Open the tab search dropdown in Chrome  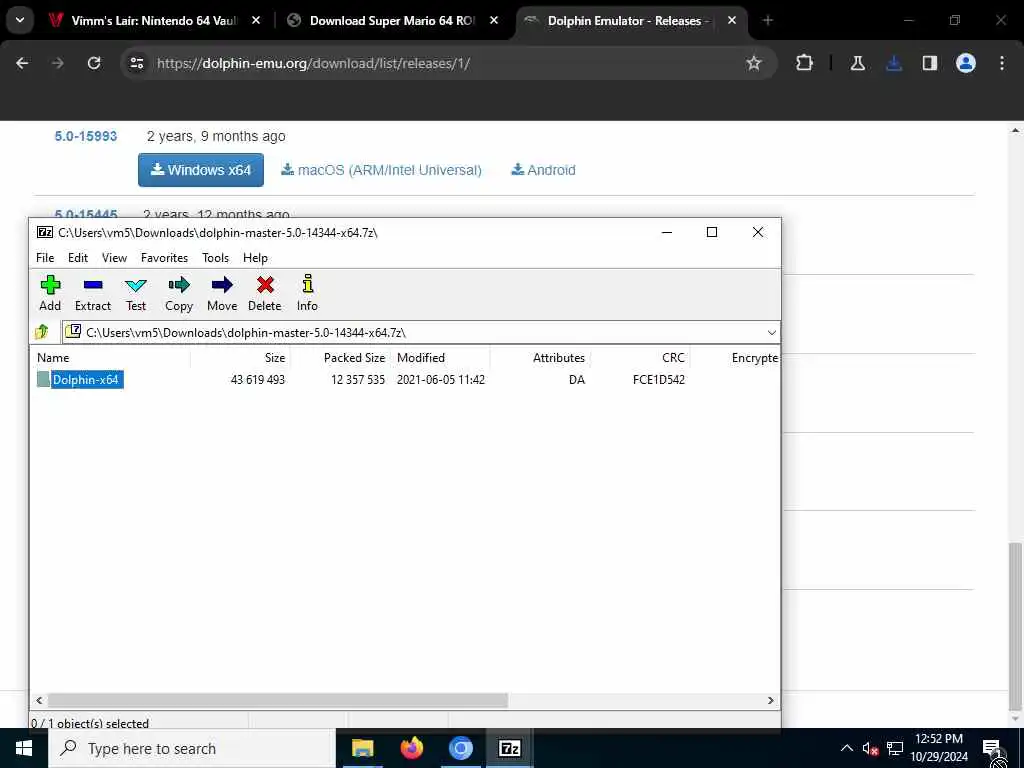[20, 20]
